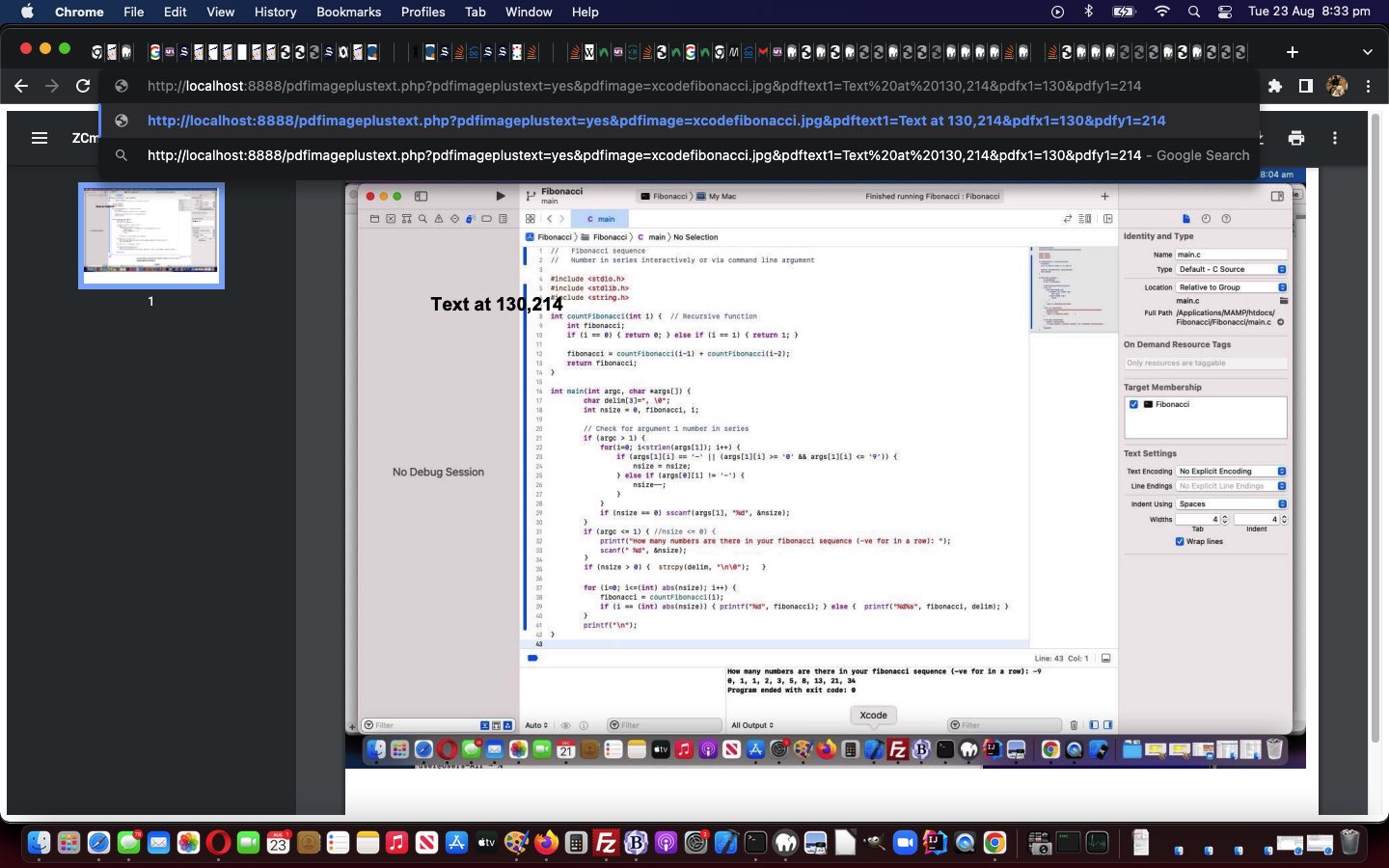
Task: Launch Opera from the Dock
Action: 218,843
